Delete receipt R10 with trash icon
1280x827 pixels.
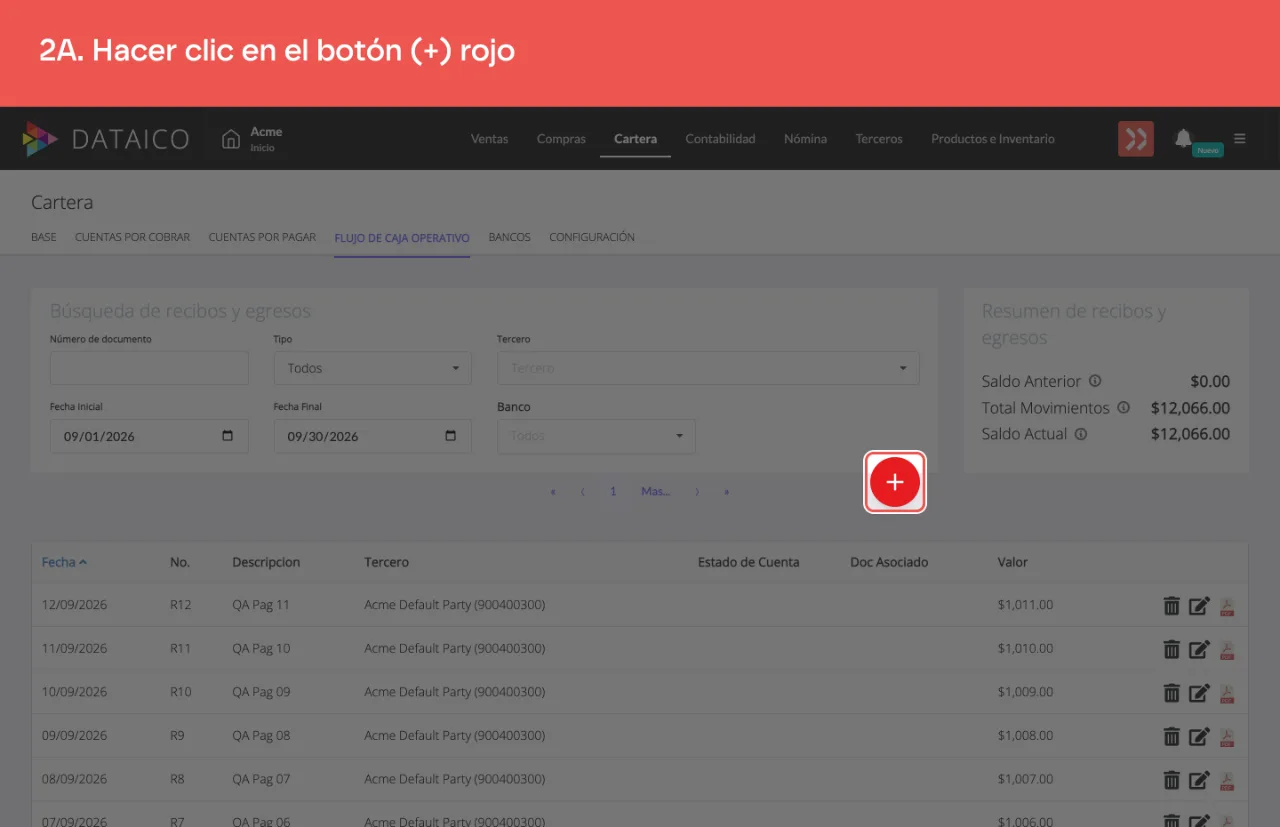1172,692
